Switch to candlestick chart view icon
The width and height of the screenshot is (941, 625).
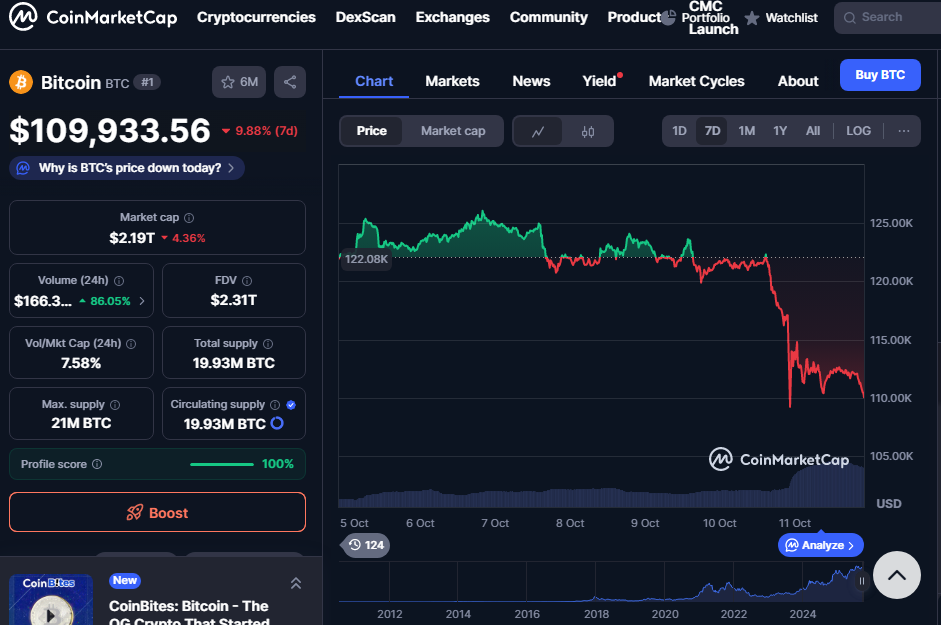pos(588,131)
